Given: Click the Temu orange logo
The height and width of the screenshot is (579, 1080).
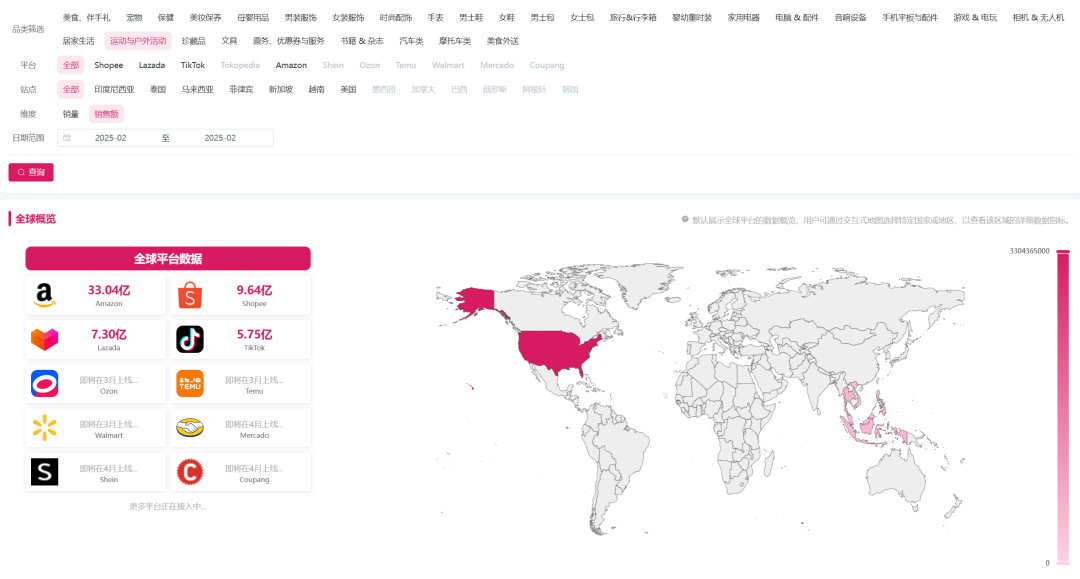Looking at the screenshot, I should click(190, 384).
